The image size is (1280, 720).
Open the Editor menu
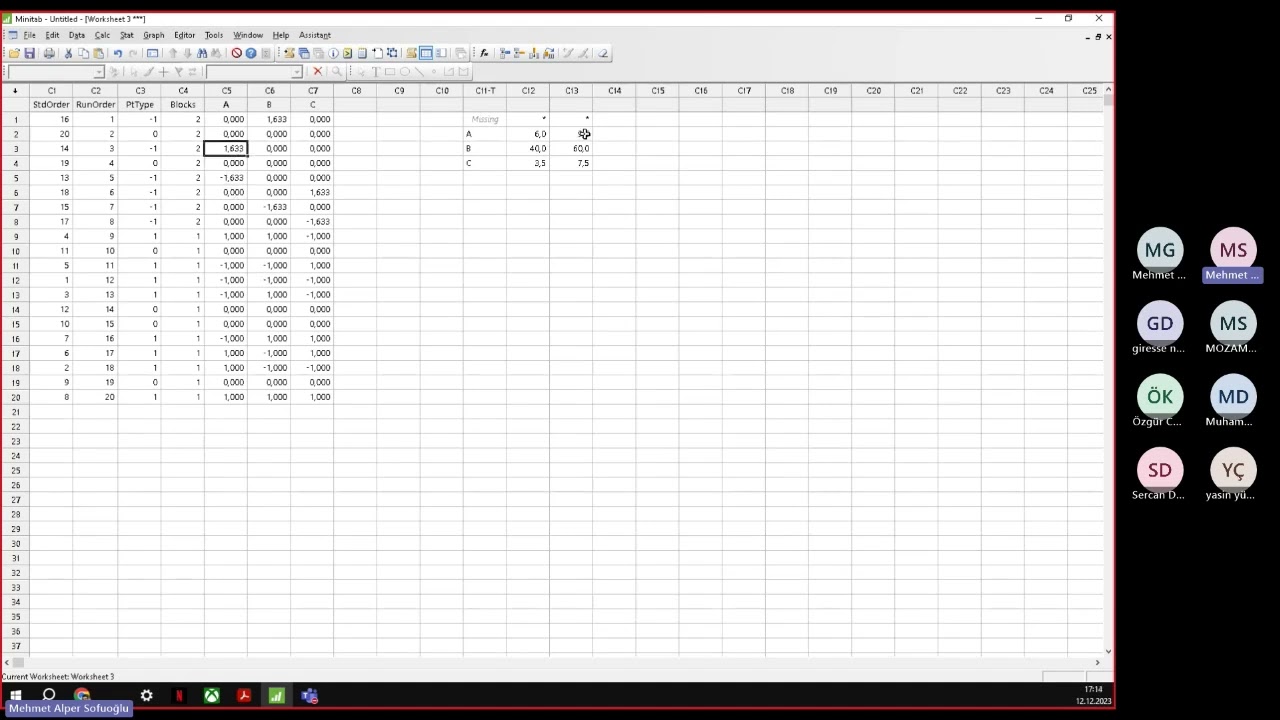point(185,35)
